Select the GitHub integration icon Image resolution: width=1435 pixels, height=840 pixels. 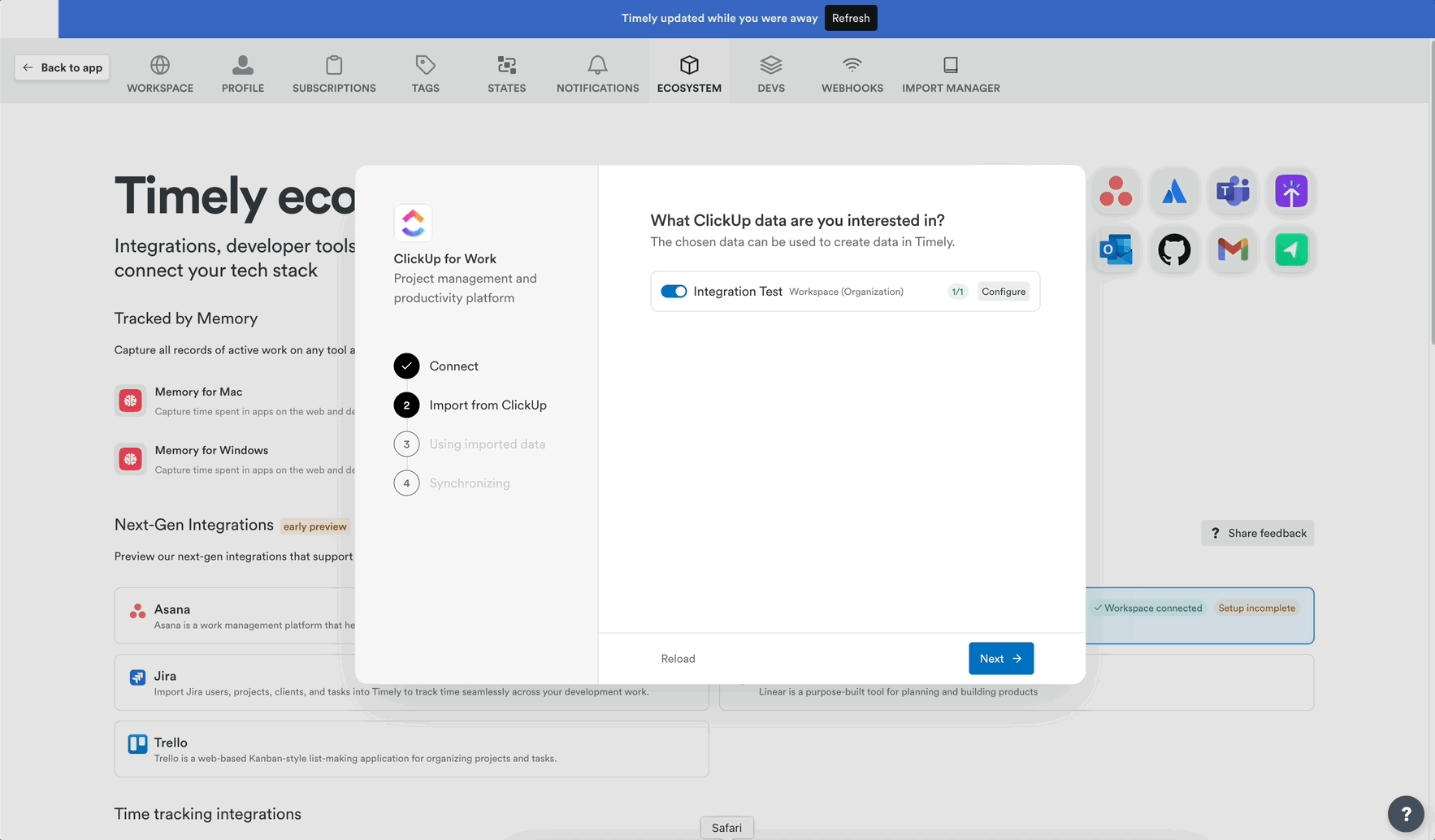(x=1174, y=250)
